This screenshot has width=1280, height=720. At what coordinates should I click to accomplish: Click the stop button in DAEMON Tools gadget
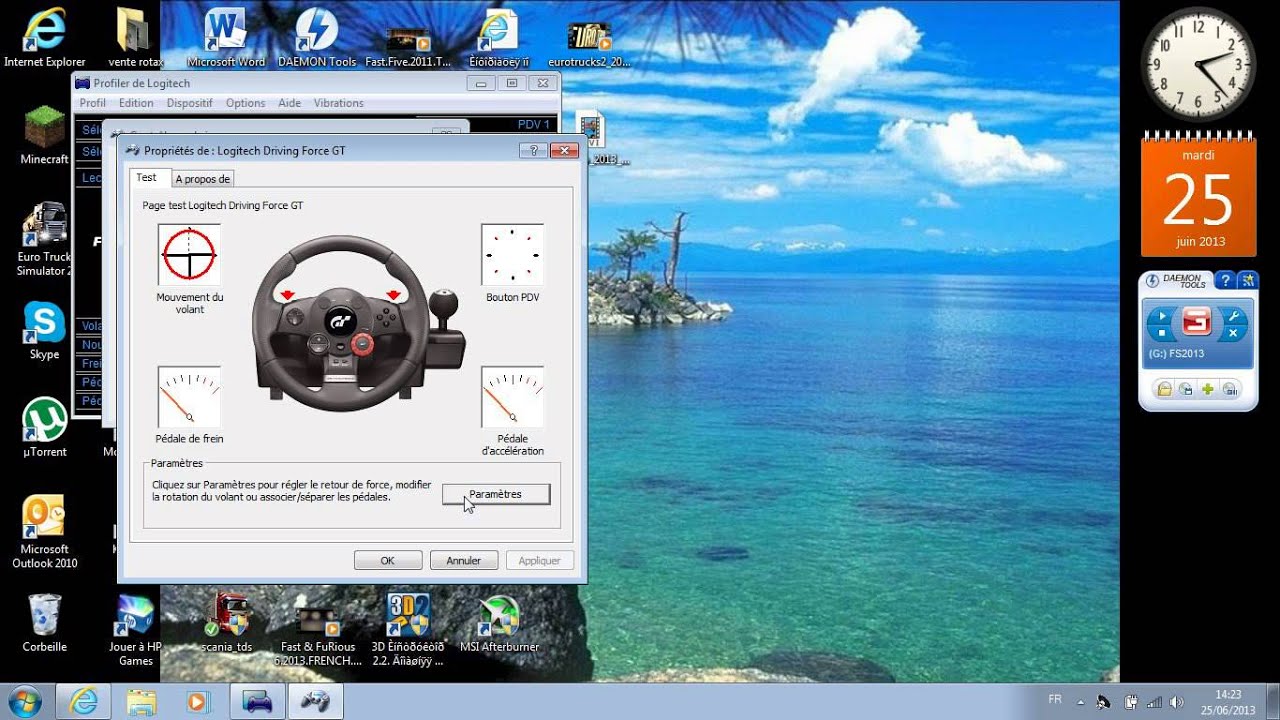[1162, 332]
